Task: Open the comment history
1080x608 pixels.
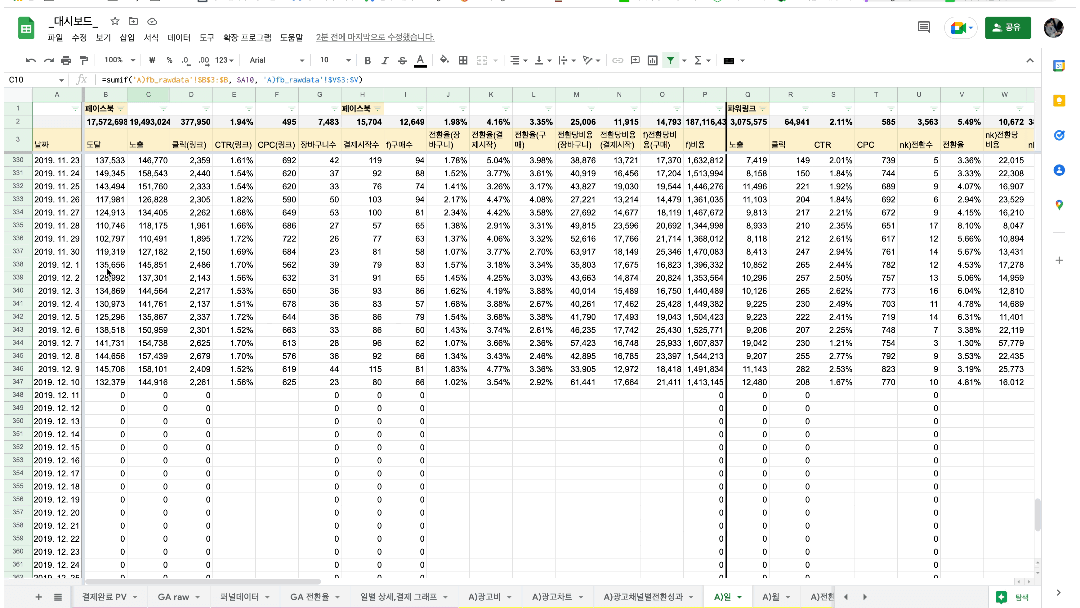Action: click(x=924, y=27)
